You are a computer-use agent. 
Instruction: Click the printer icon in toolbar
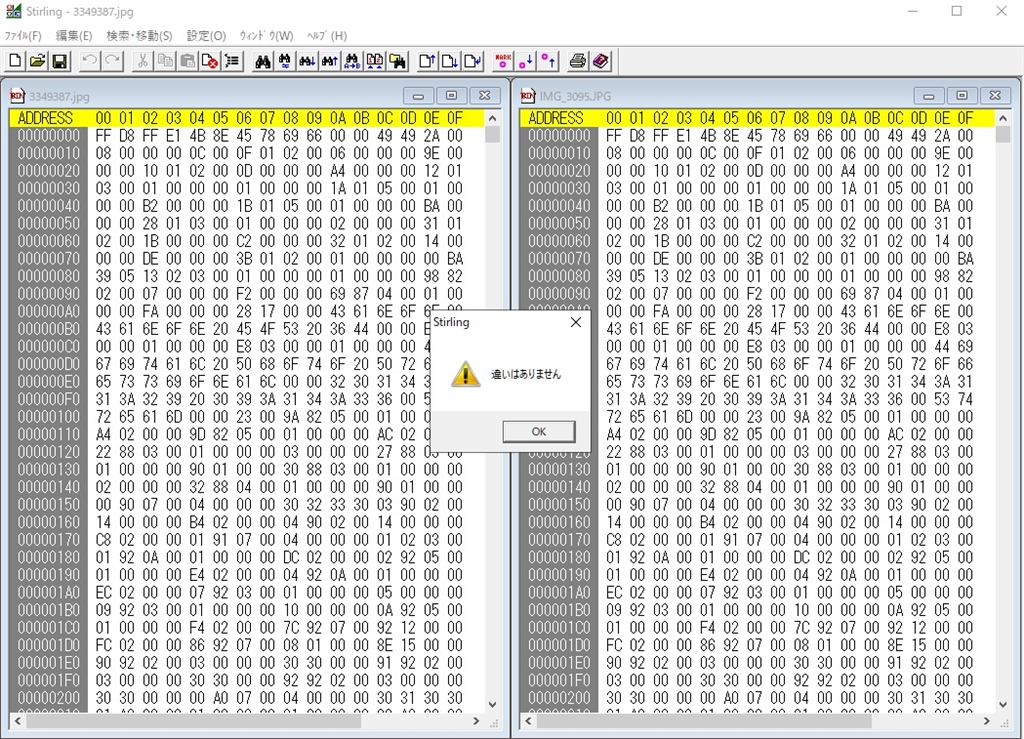point(577,61)
